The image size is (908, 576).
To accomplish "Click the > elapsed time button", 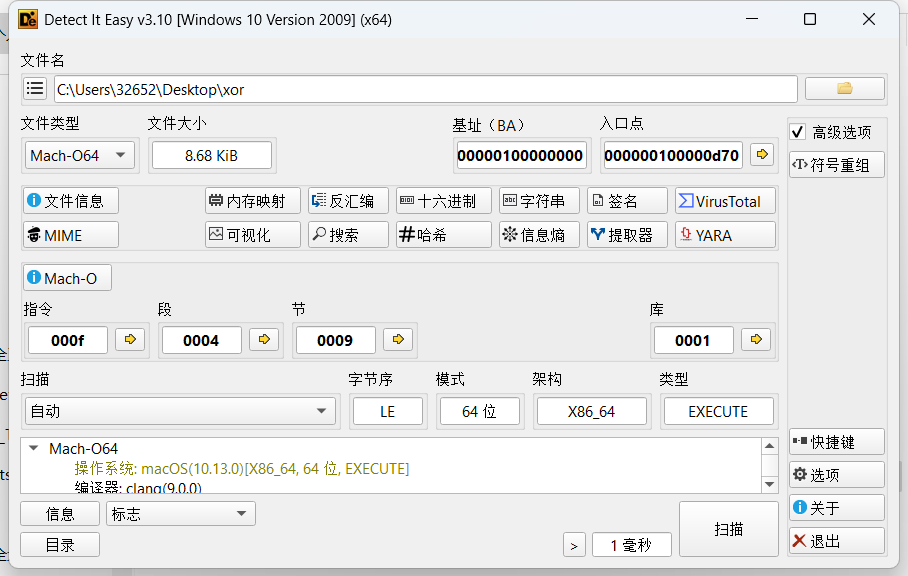I will coord(574,545).
